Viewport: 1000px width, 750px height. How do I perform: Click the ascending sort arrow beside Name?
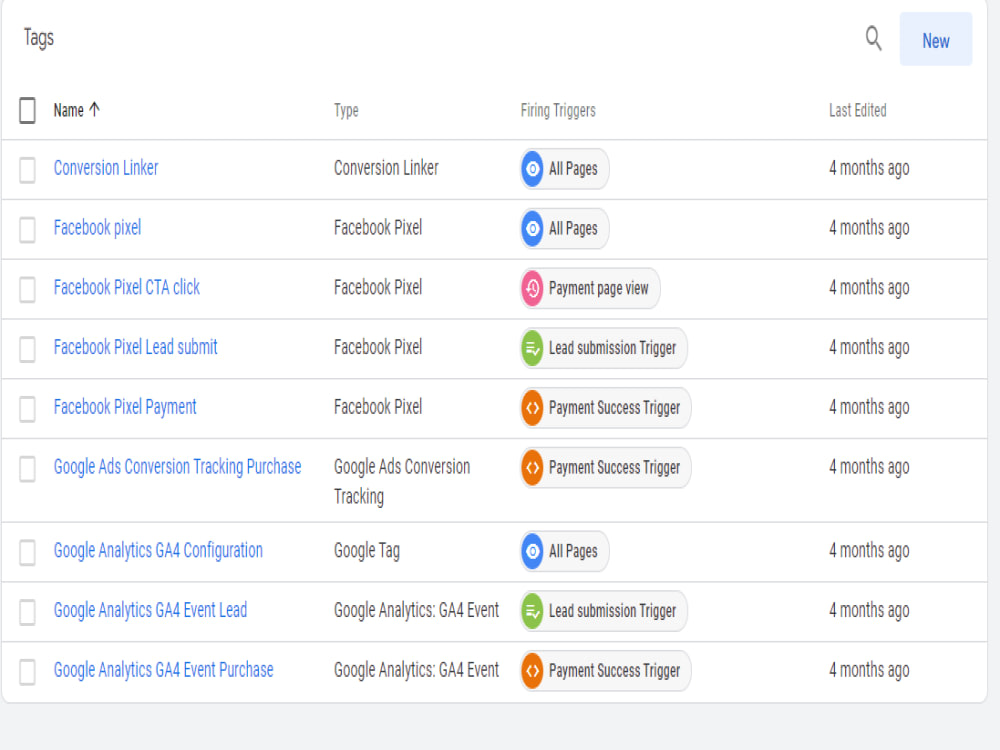point(94,110)
